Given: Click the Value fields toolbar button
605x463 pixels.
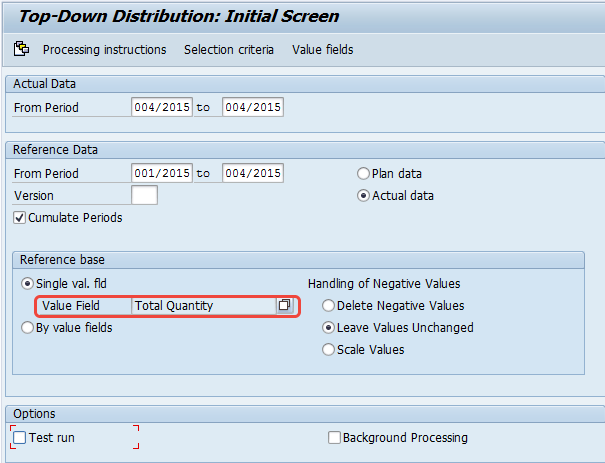Looking at the screenshot, I should (x=322, y=49).
